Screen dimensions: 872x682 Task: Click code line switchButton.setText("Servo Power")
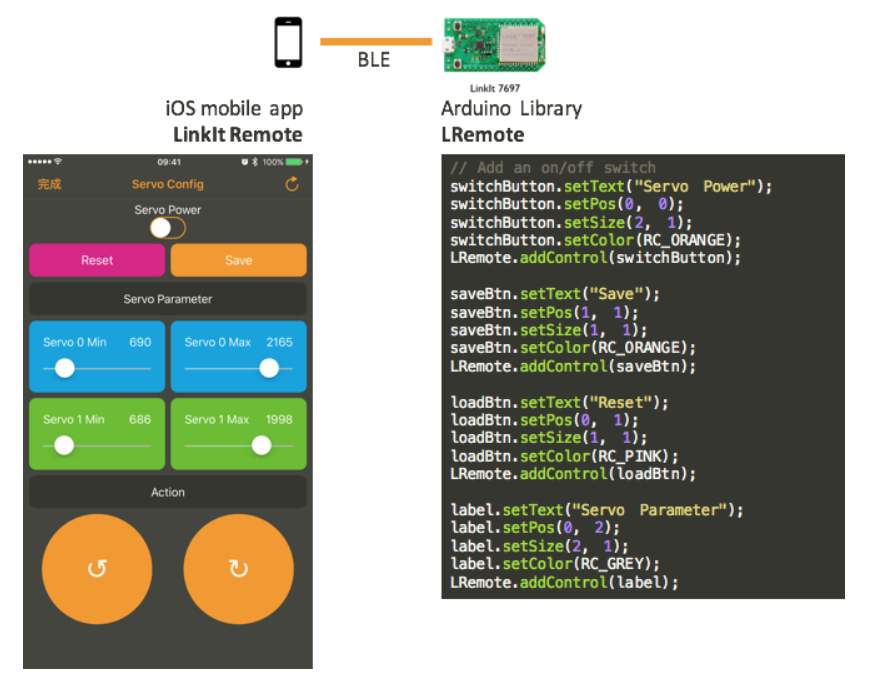point(611,186)
